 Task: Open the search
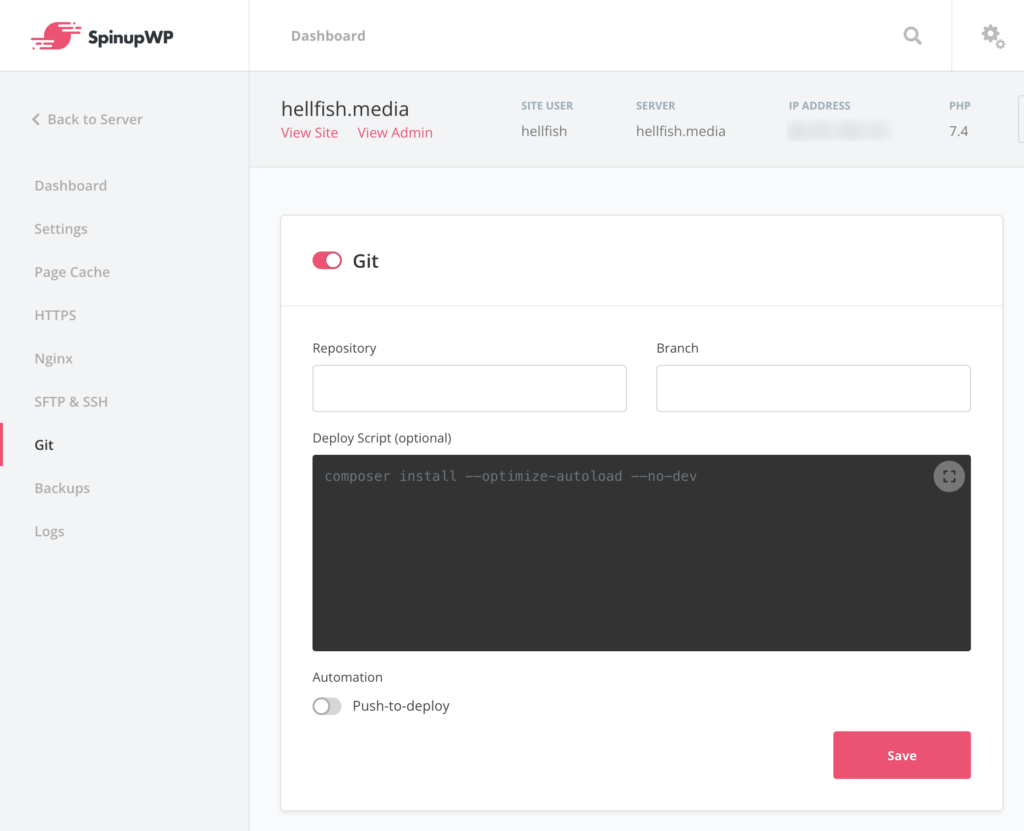coord(912,35)
